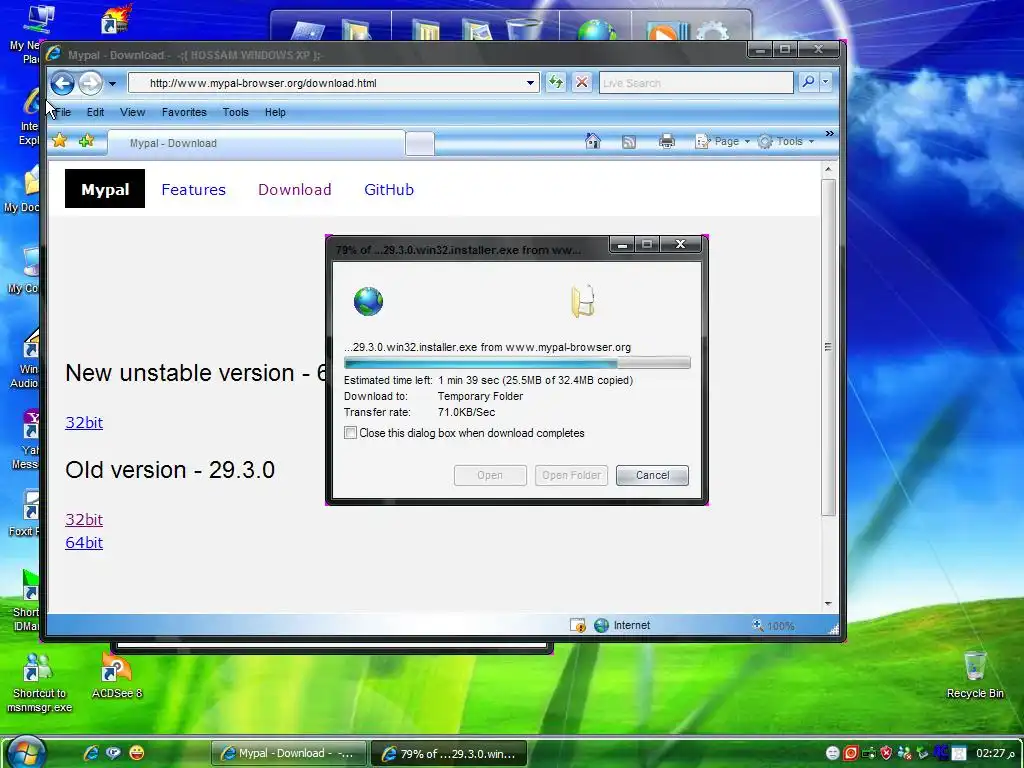Click the Open button in download dialog
The width and height of the screenshot is (1024, 768).
(490, 475)
